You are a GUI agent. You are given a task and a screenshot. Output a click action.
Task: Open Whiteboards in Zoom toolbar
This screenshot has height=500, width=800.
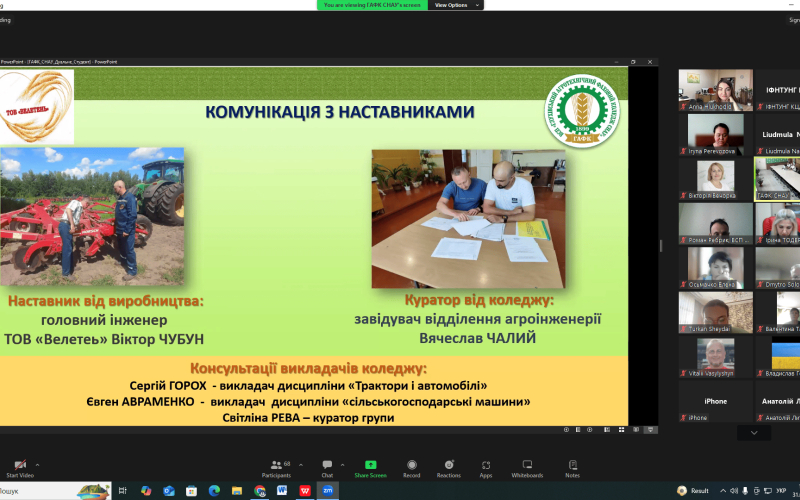[528, 468]
